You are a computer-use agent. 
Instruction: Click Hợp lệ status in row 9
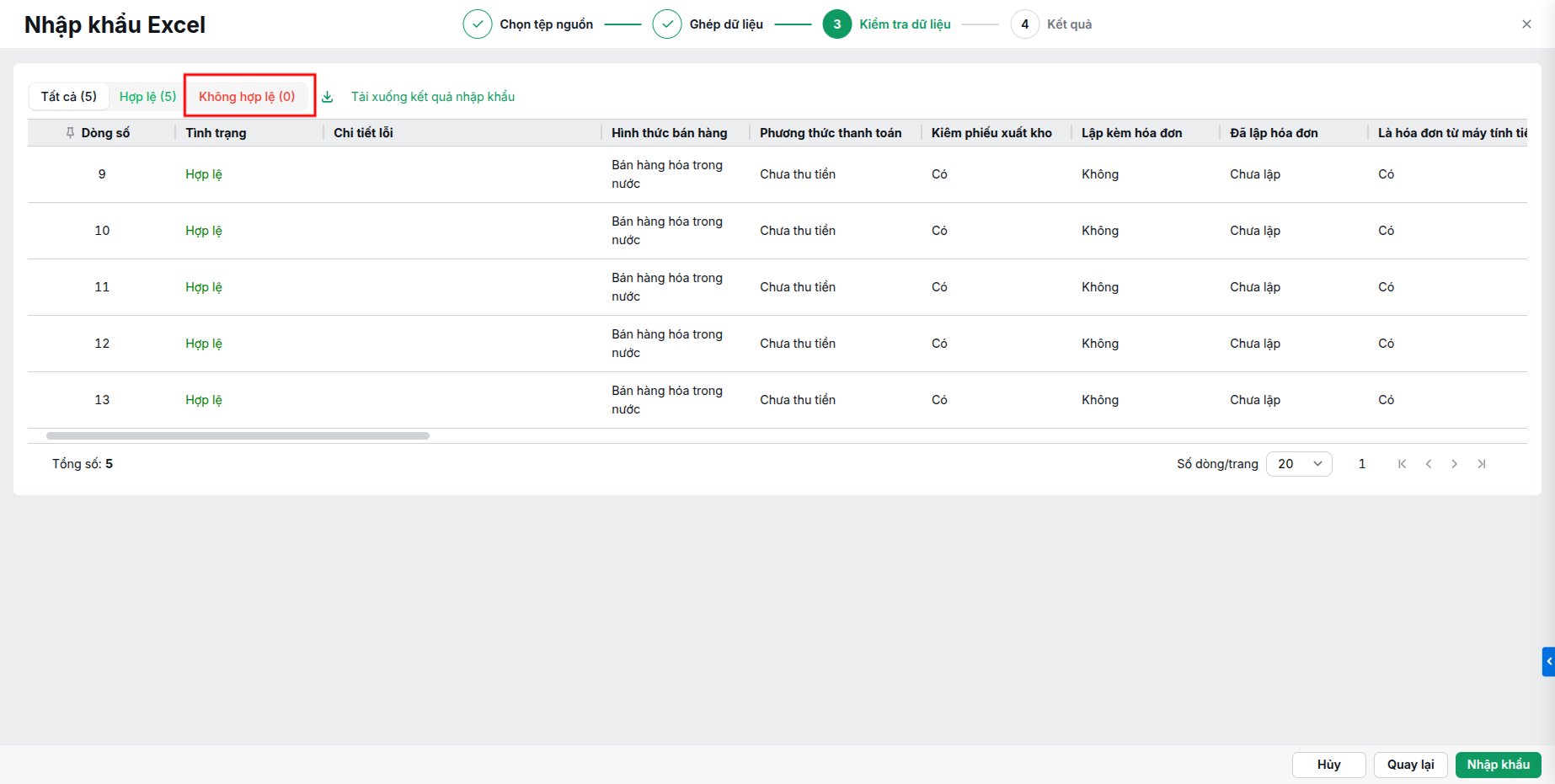click(204, 174)
